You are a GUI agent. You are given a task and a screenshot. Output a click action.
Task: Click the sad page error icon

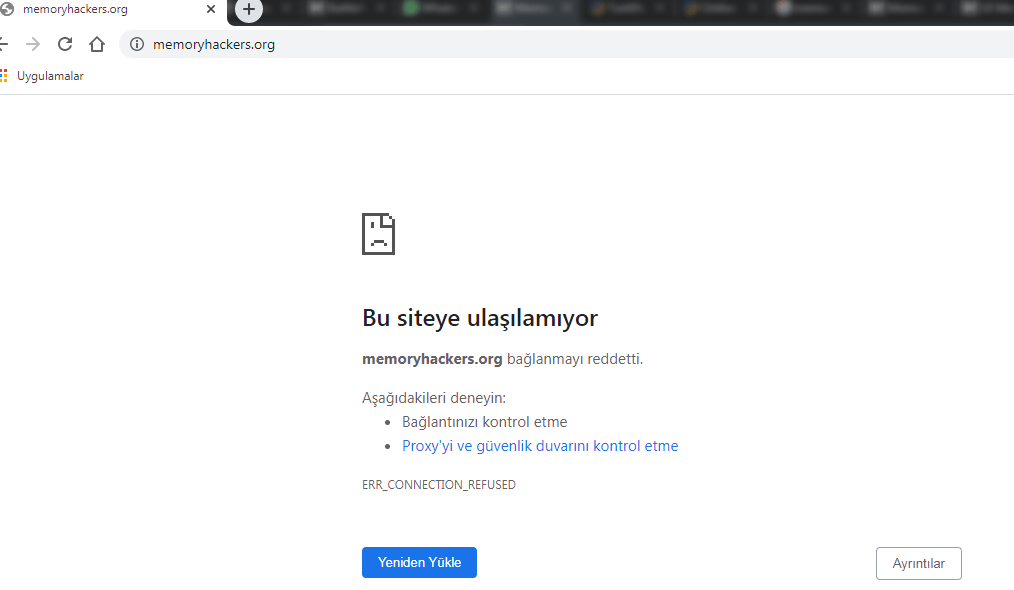(378, 234)
